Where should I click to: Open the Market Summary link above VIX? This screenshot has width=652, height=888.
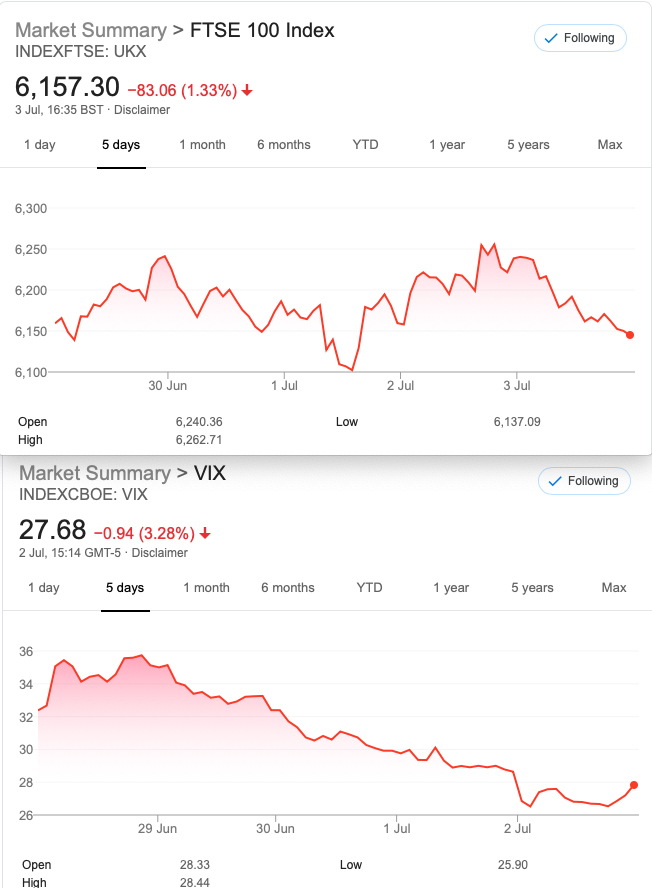(x=95, y=473)
